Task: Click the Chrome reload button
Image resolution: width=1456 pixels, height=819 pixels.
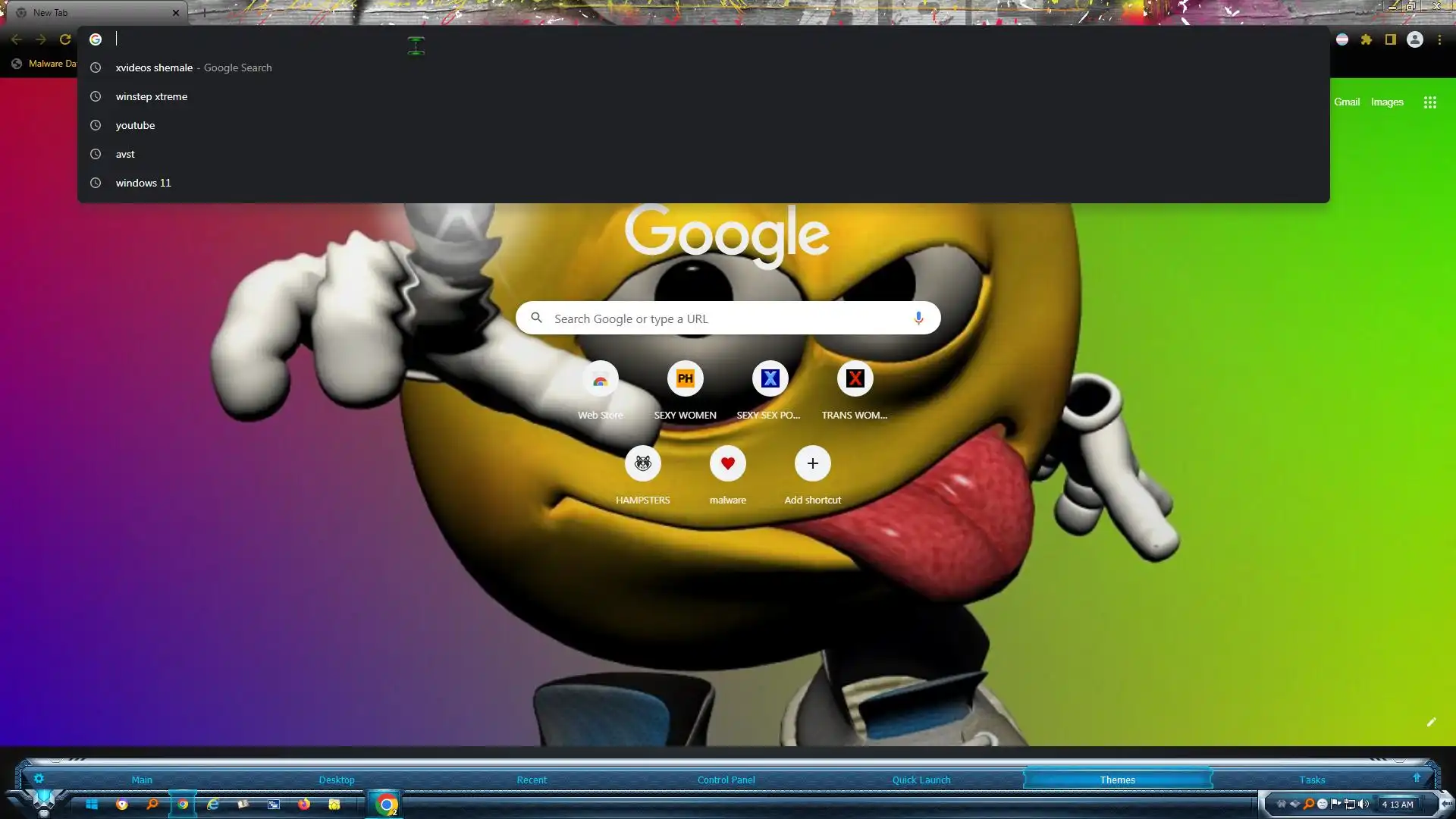Action: pos(65,39)
